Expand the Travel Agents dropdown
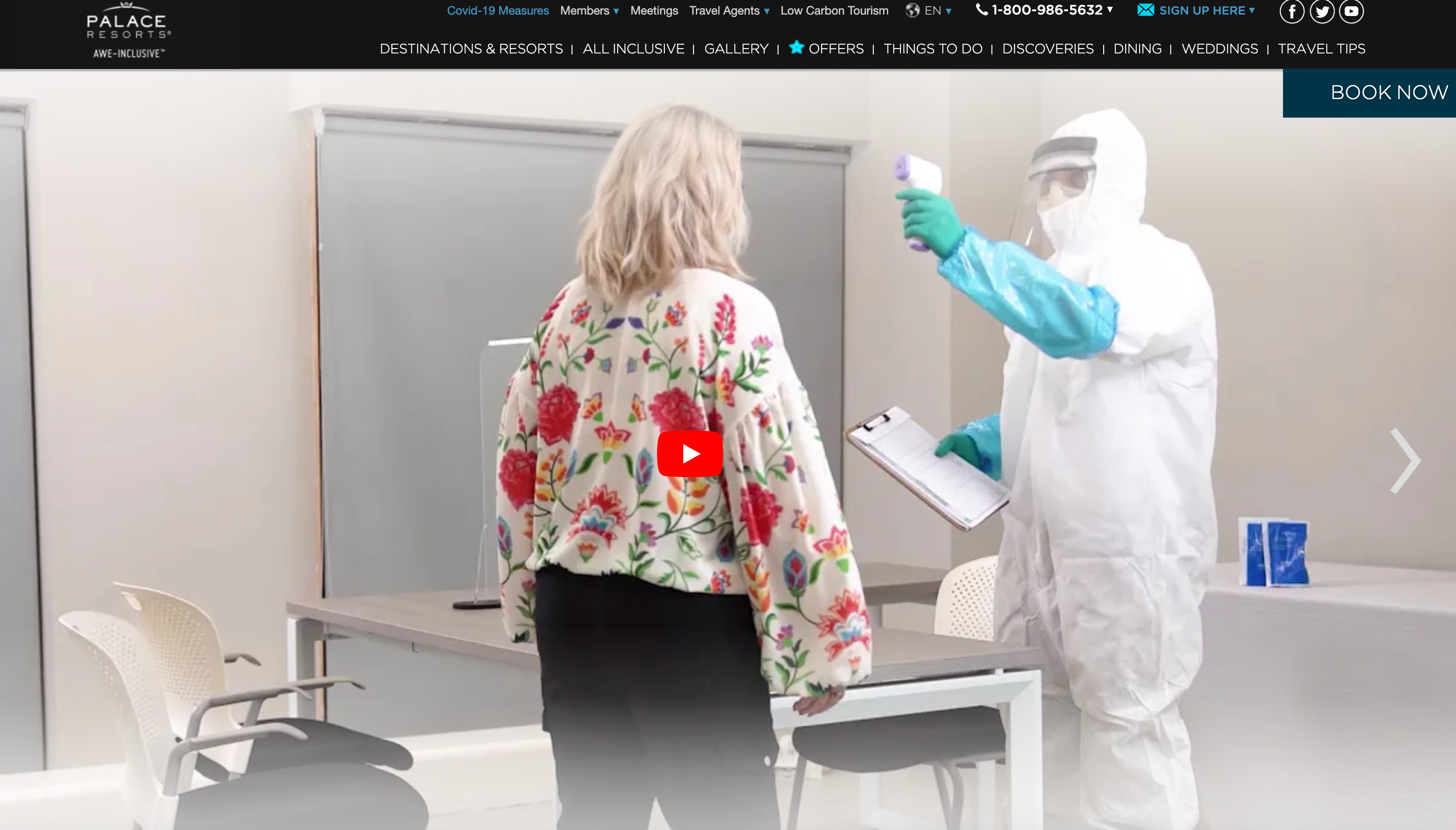This screenshot has width=1456, height=830. pyautogui.click(x=728, y=11)
